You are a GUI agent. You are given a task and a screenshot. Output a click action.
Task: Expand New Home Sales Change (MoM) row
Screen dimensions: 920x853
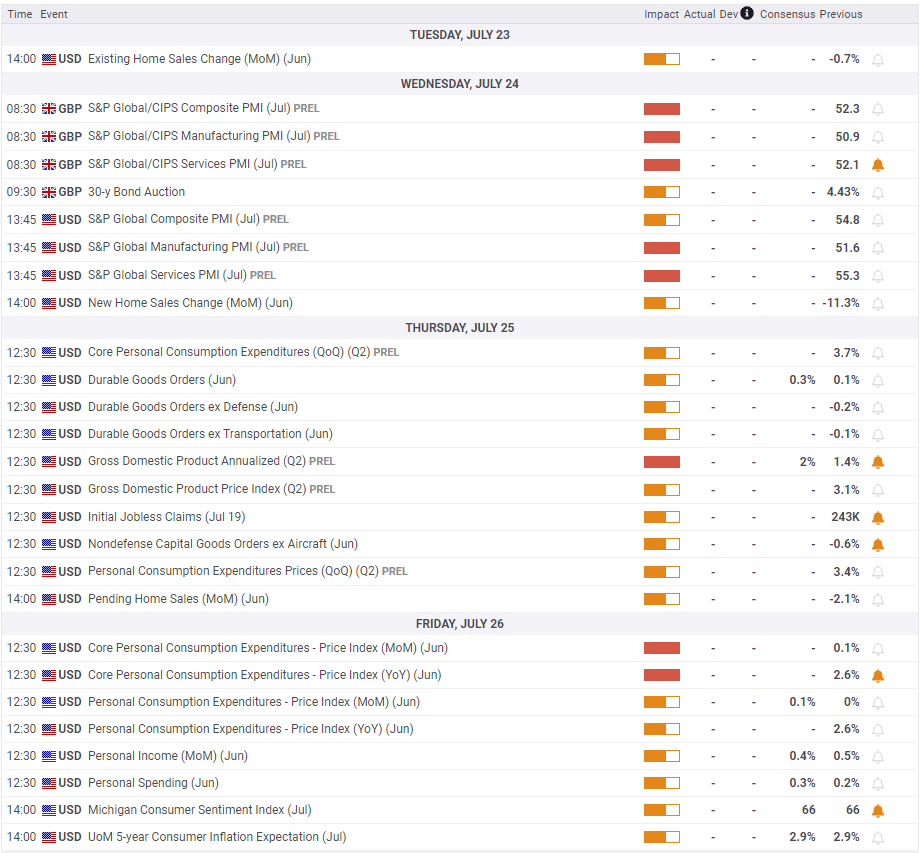coord(460,303)
